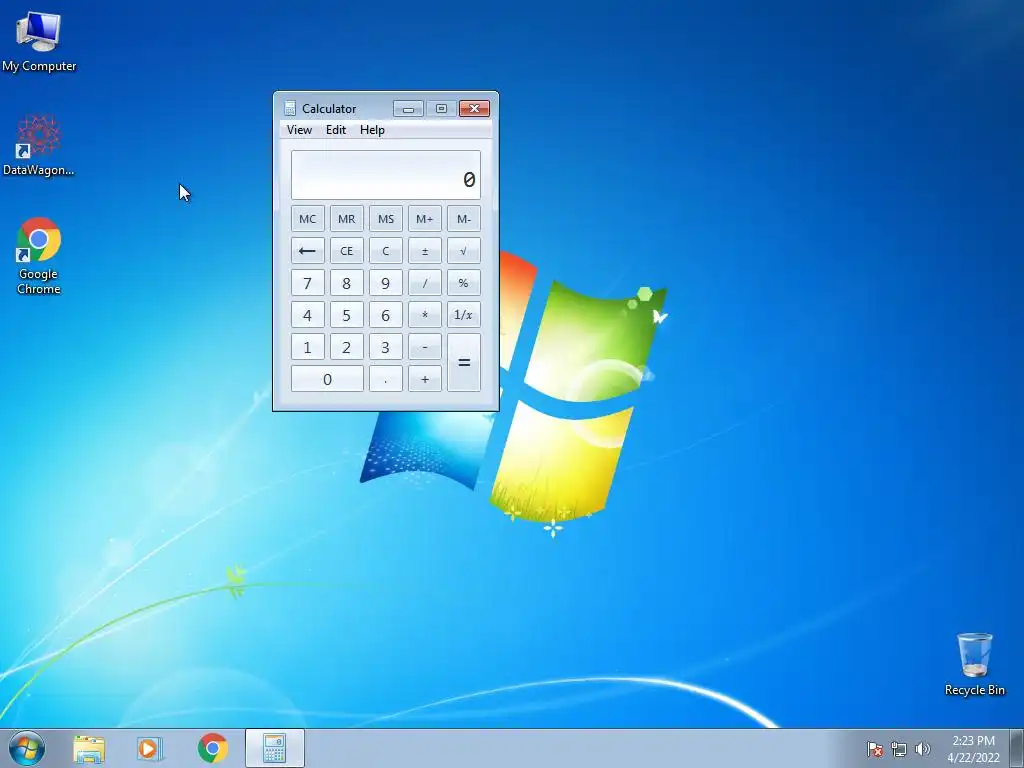Toggle sign with the plus-minus button
The width and height of the screenshot is (1024, 768).
[424, 251]
